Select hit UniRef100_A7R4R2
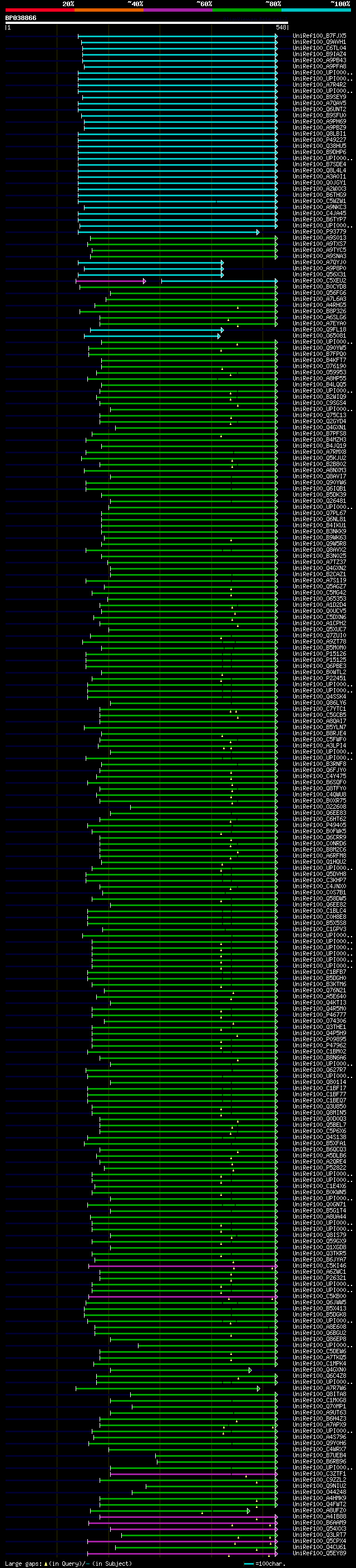356x1568 pixels. coord(319,85)
